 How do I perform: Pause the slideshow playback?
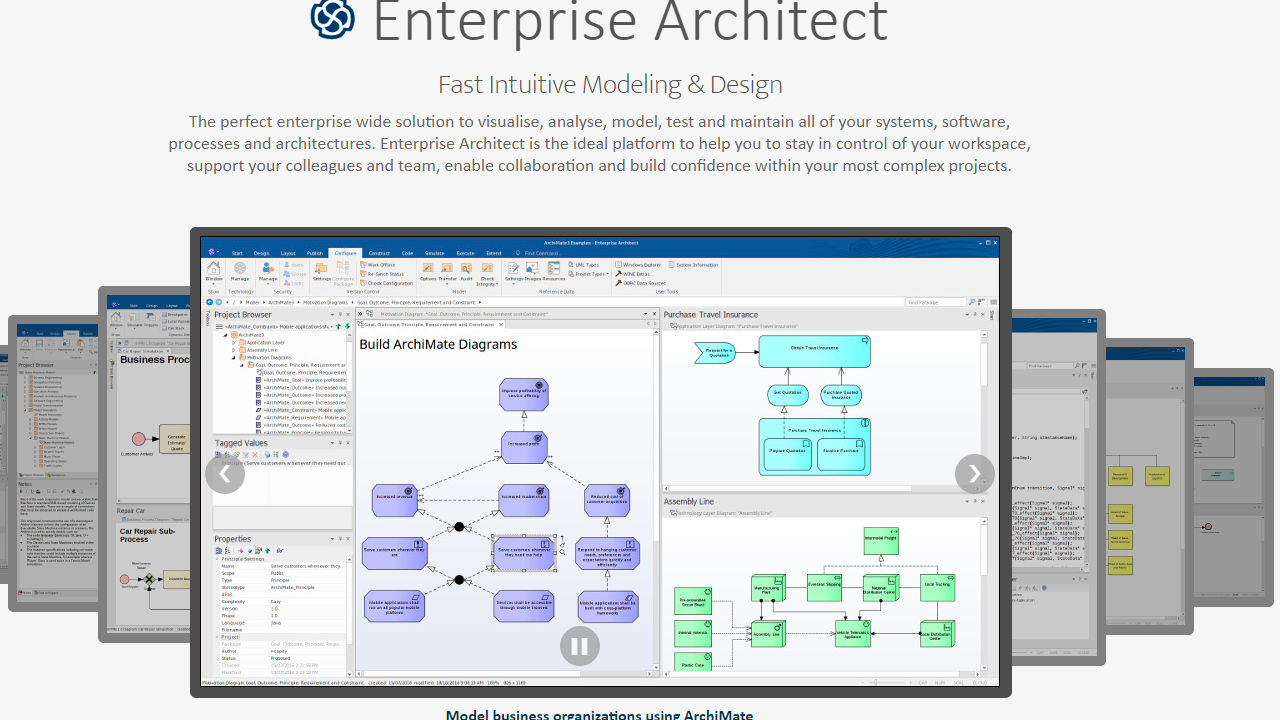[579, 646]
